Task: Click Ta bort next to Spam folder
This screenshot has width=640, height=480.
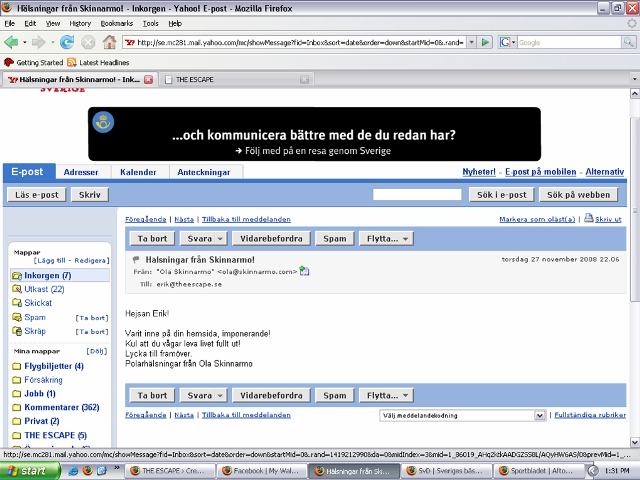Action: pos(92,318)
